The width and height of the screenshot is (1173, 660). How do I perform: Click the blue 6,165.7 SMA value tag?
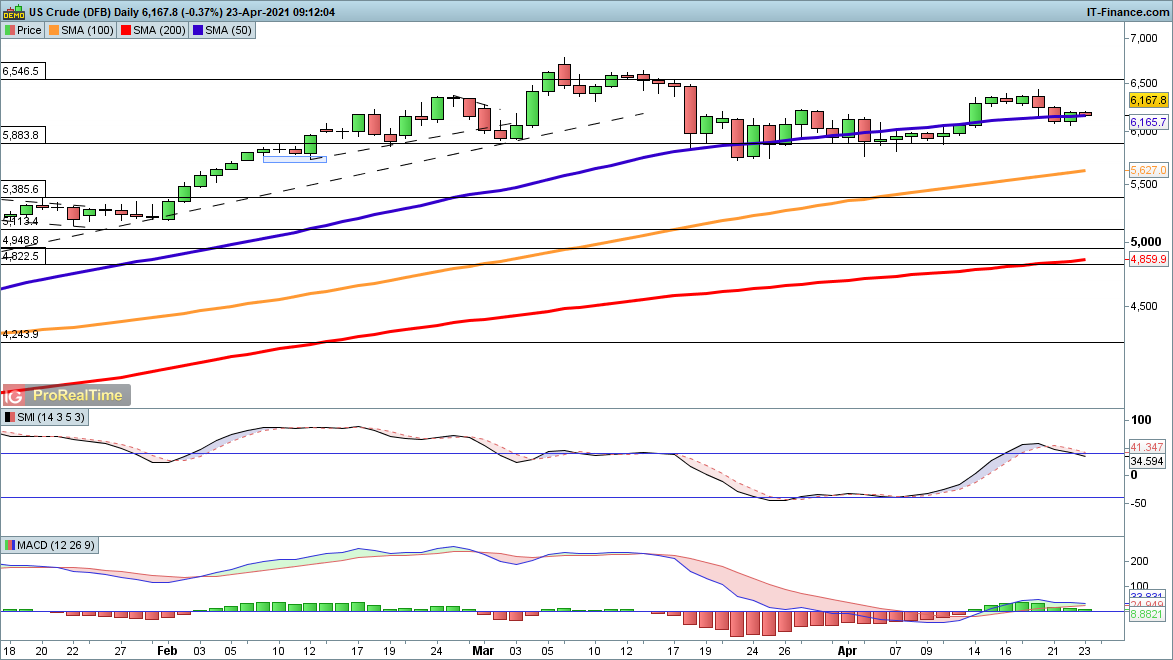coord(1147,122)
